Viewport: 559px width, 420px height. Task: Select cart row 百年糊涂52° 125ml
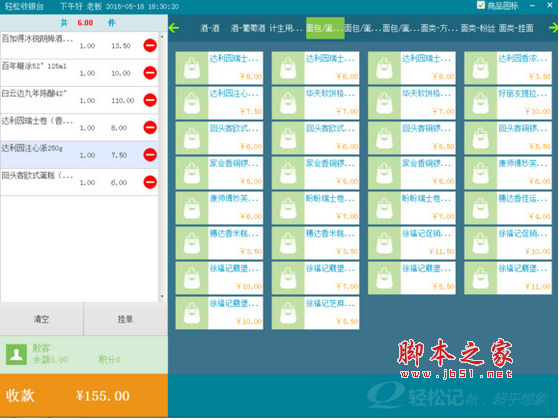tap(79, 73)
